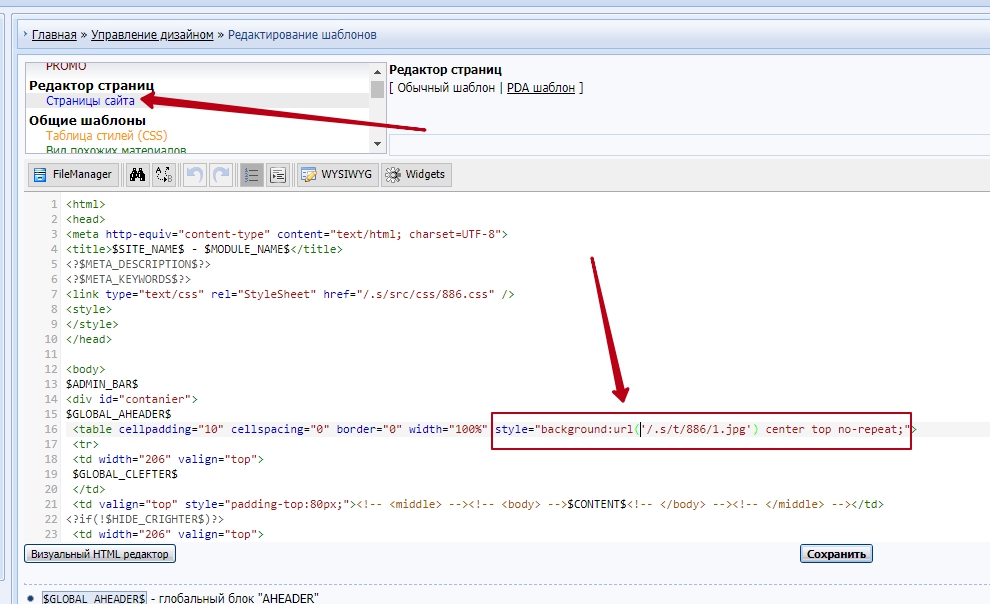Open the FileManager tool
Image resolution: width=990 pixels, height=604 pixels.
(x=72, y=175)
